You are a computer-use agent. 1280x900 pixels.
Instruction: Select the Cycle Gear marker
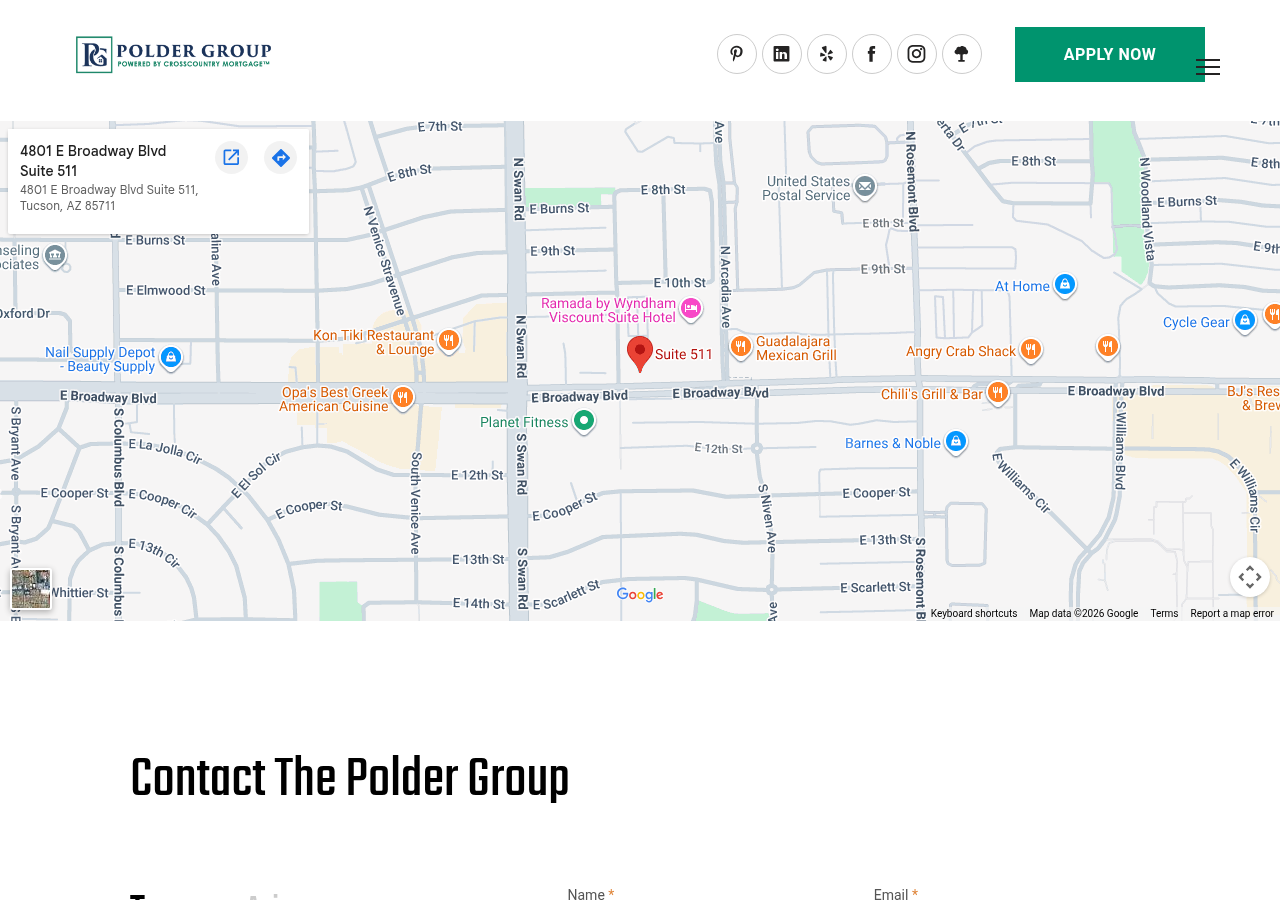[x=1244, y=321]
